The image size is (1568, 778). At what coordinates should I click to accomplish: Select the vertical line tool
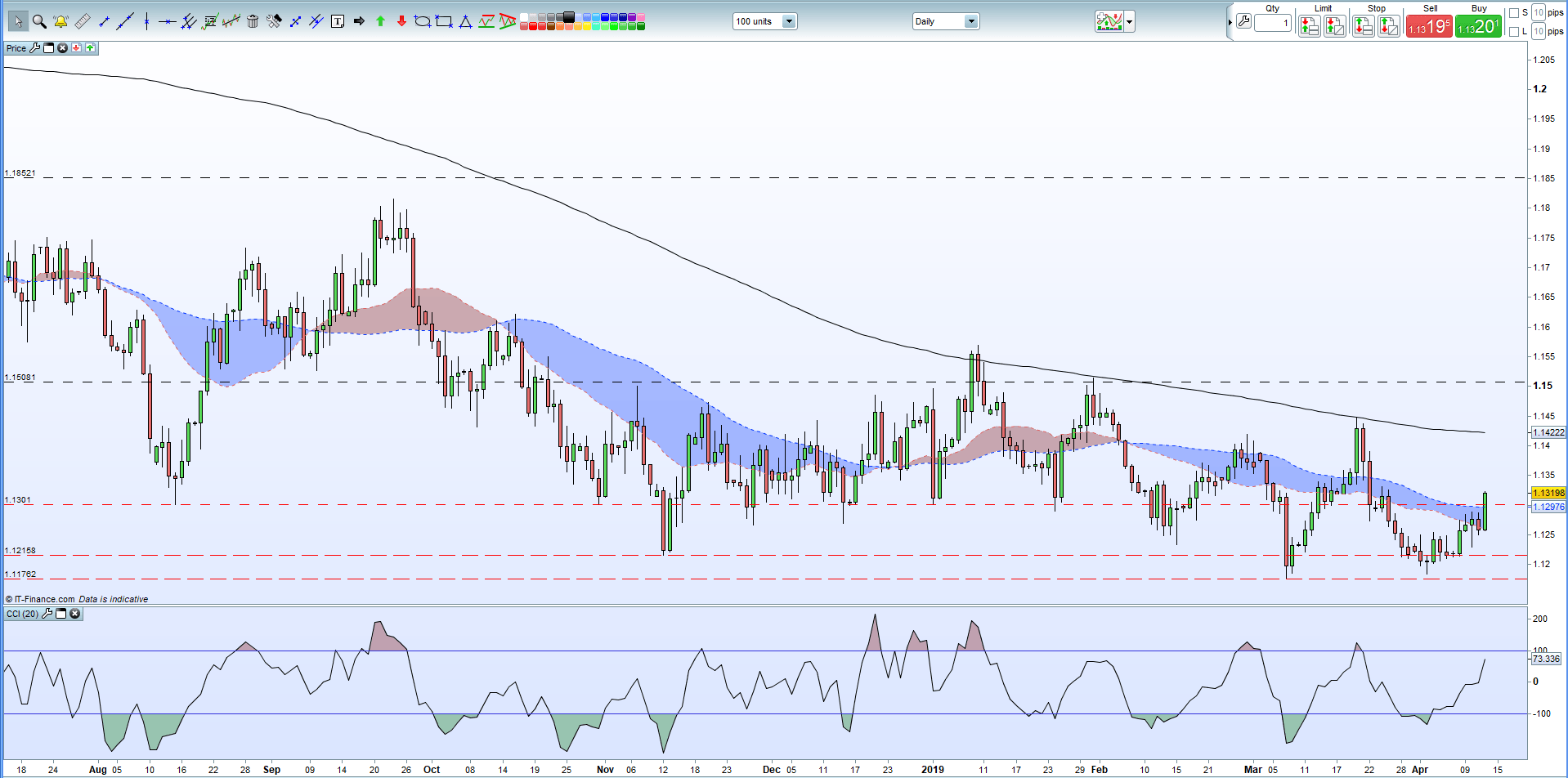[146, 21]
